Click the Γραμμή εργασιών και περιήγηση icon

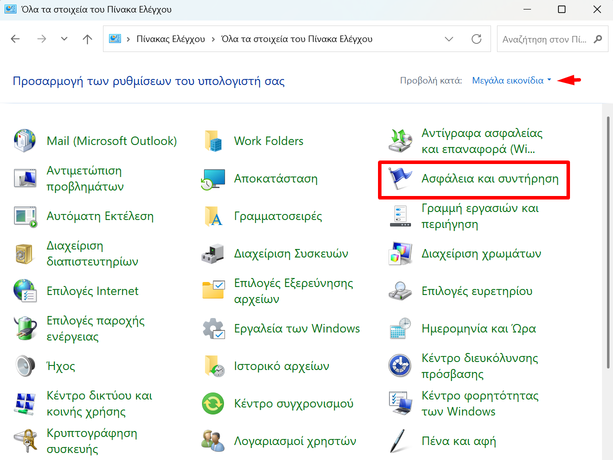(400, 216)
